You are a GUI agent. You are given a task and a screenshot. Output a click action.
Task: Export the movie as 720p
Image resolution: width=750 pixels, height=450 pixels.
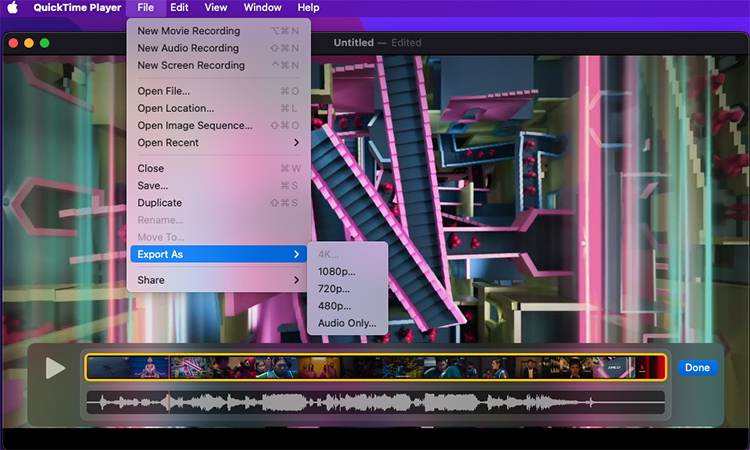pos(347,289)
